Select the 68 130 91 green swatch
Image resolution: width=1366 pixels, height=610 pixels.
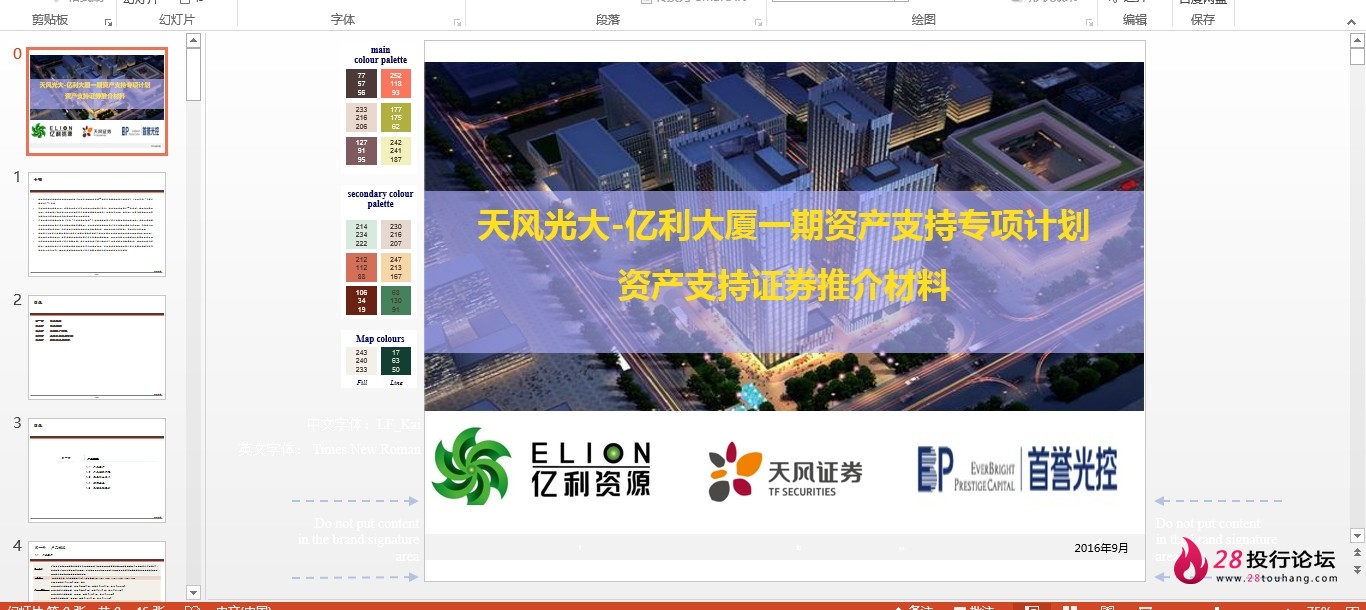pyautogui.click(x=396, y=301)
